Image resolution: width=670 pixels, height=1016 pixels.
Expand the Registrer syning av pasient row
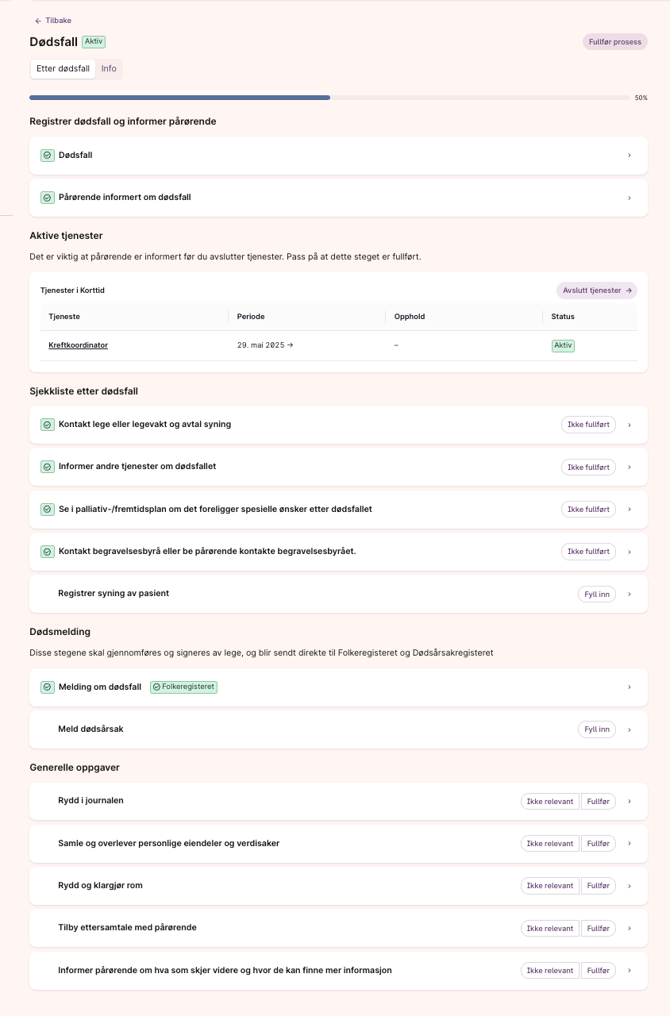[629, 595]
